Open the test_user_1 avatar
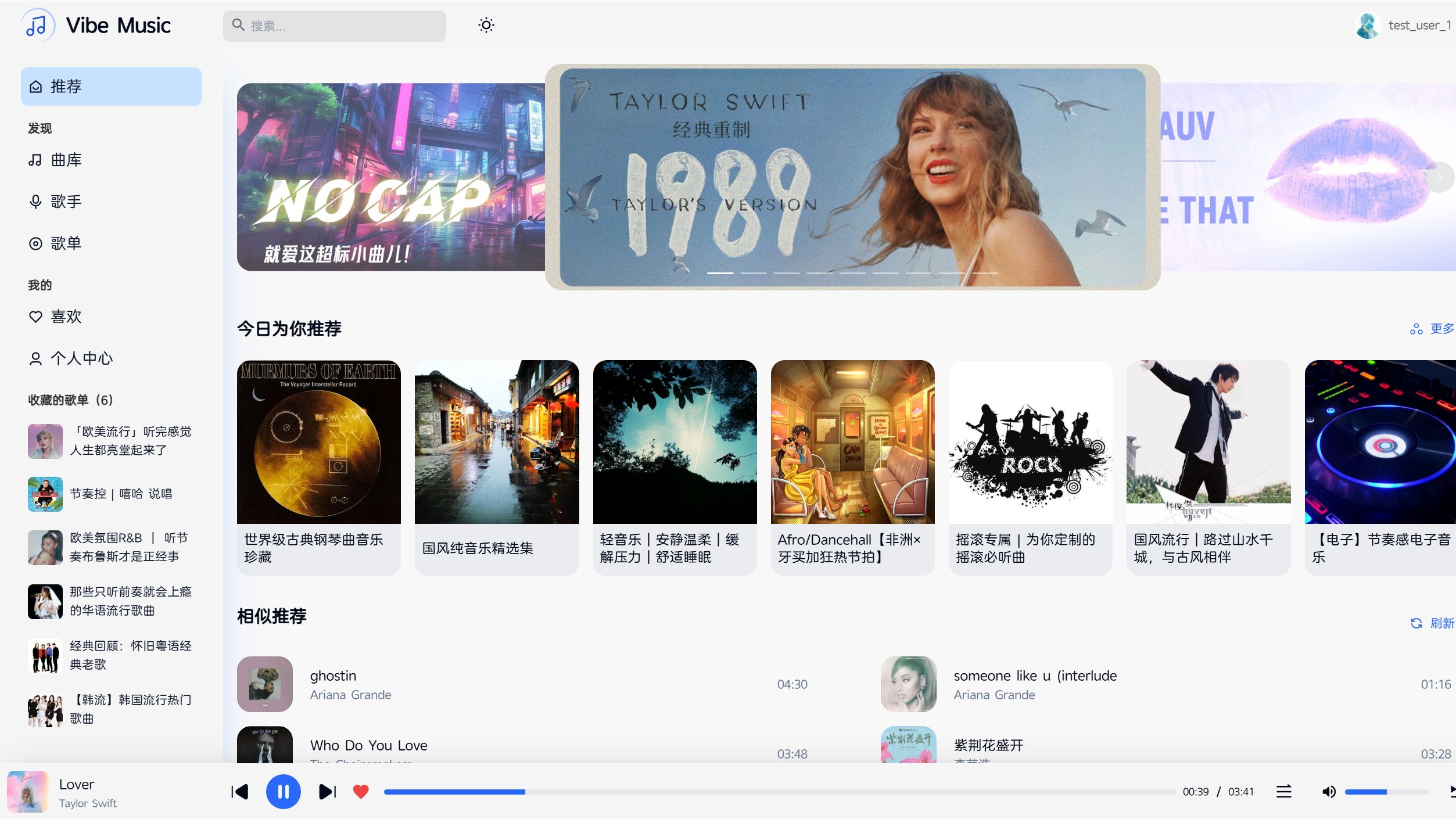The height and width of the screenshot is (819, 1456). coord(1368,26)
